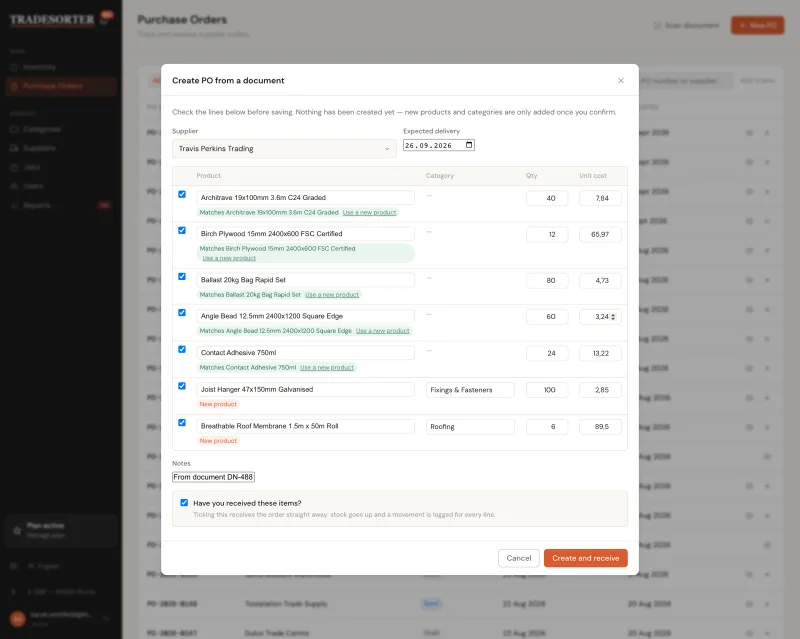Edit the Angle Bead product name field

click(x=306, y=316)
